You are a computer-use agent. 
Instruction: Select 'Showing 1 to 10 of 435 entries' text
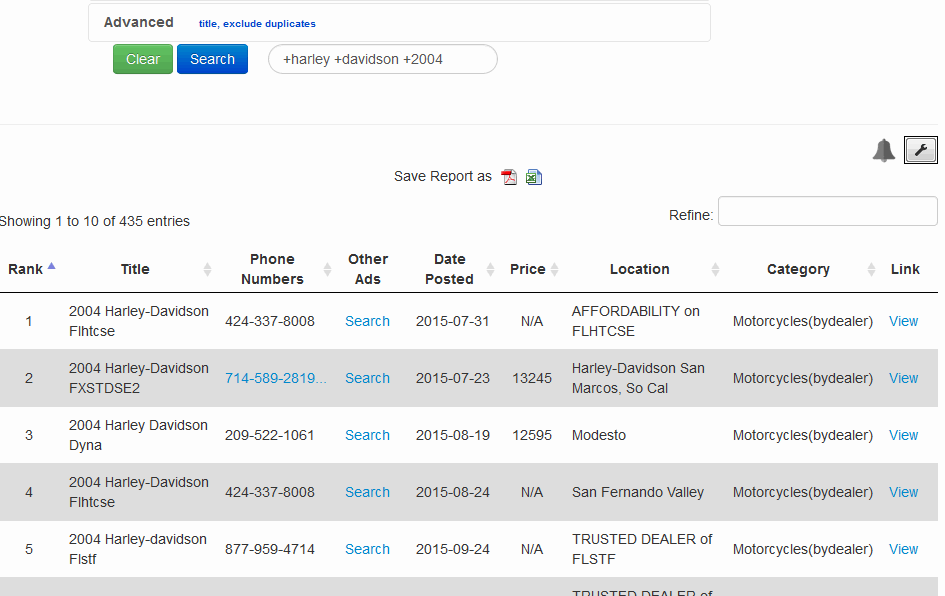pyautogui.click(x=94, y=221)
